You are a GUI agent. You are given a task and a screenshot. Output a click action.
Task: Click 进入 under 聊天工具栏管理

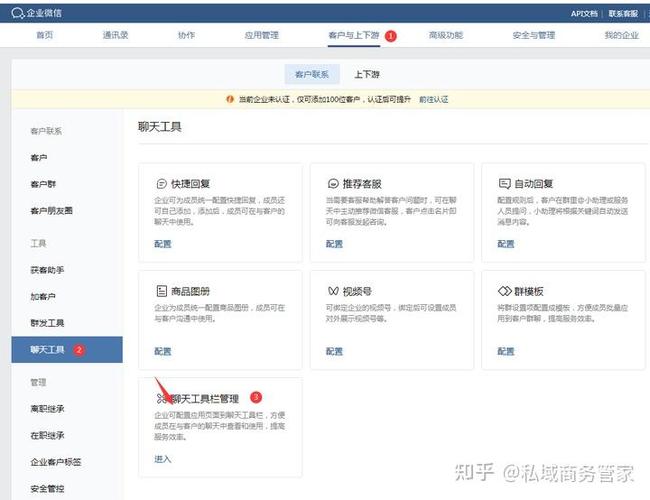162,459
